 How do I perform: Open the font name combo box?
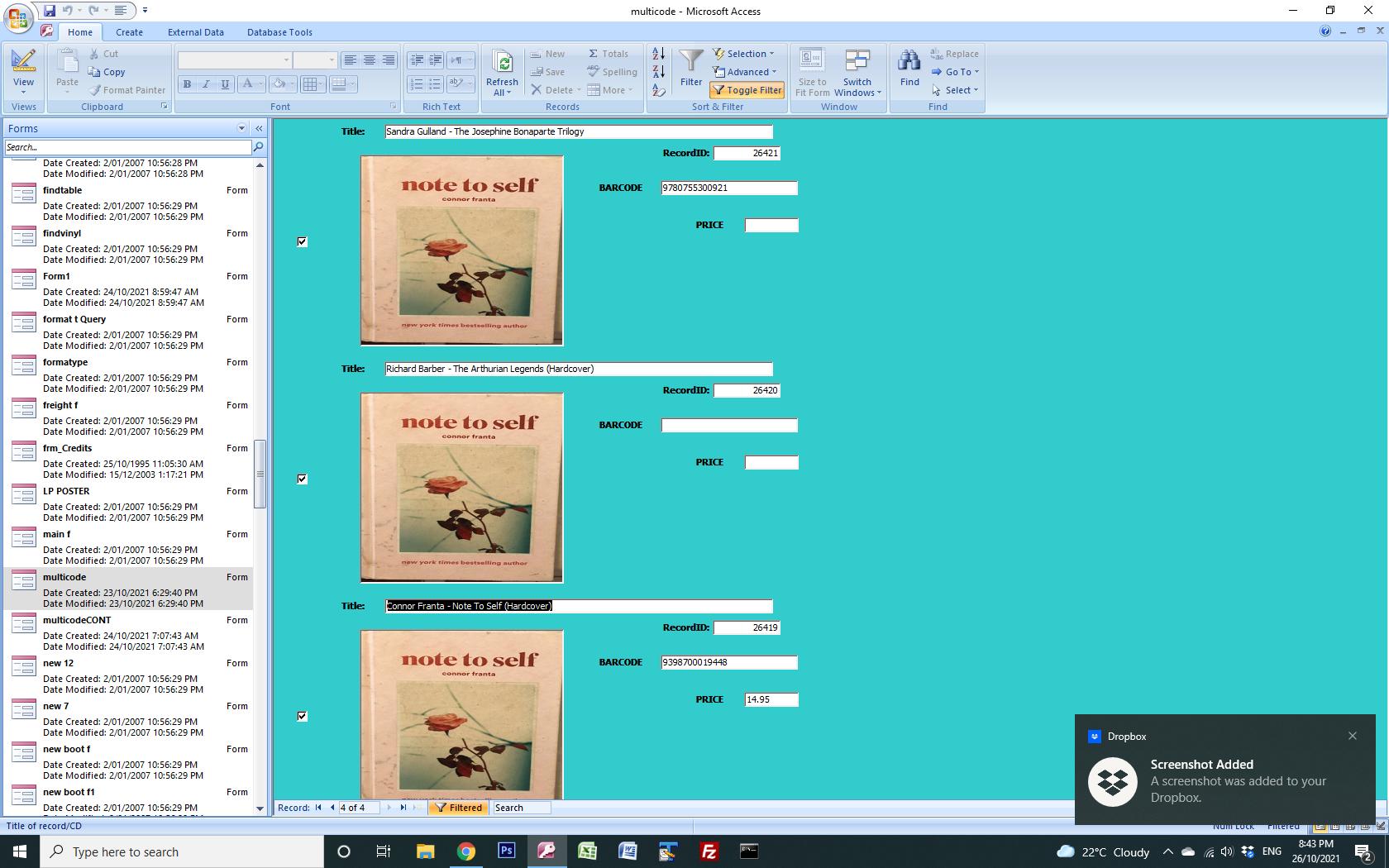235,60
